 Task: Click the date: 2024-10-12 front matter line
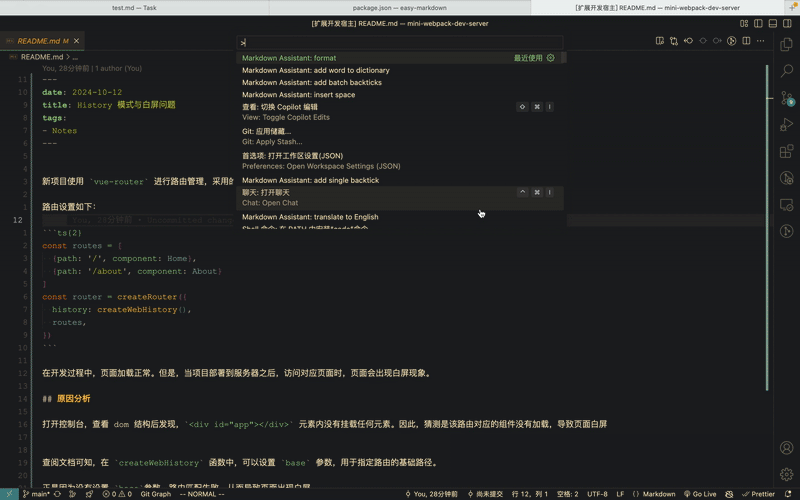pos(82,92)
